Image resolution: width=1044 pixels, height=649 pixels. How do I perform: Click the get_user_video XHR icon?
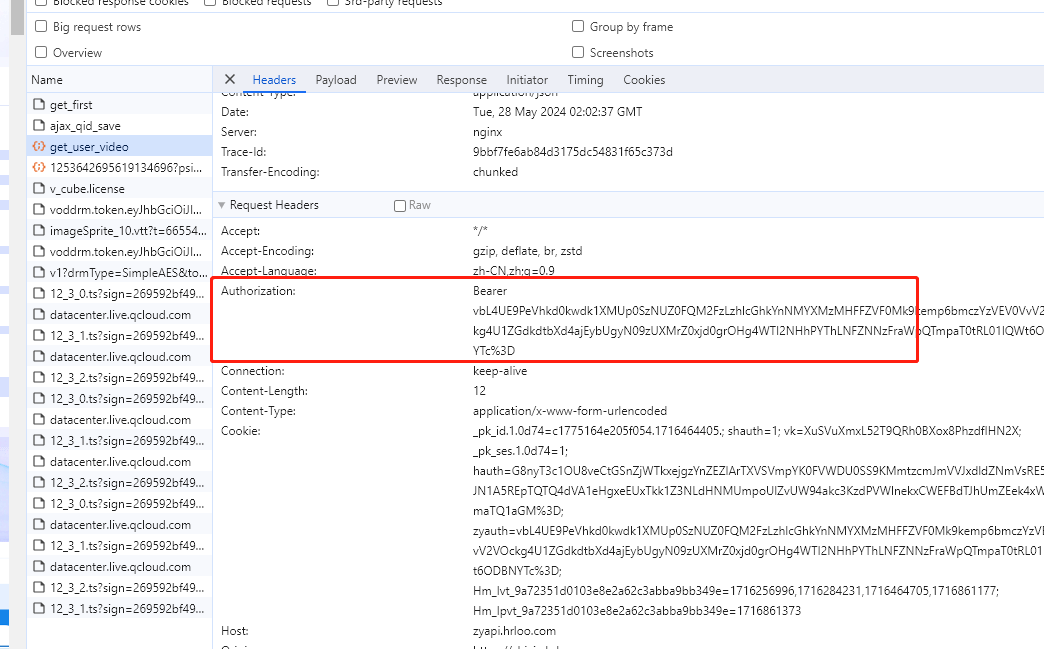[39, 146]
